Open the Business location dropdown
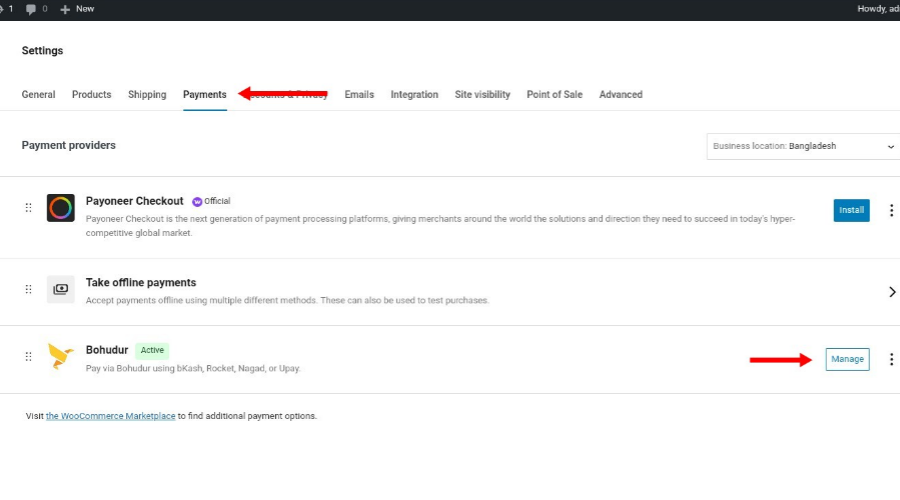This screenshot has width=900, height=500. click(803, 146)
